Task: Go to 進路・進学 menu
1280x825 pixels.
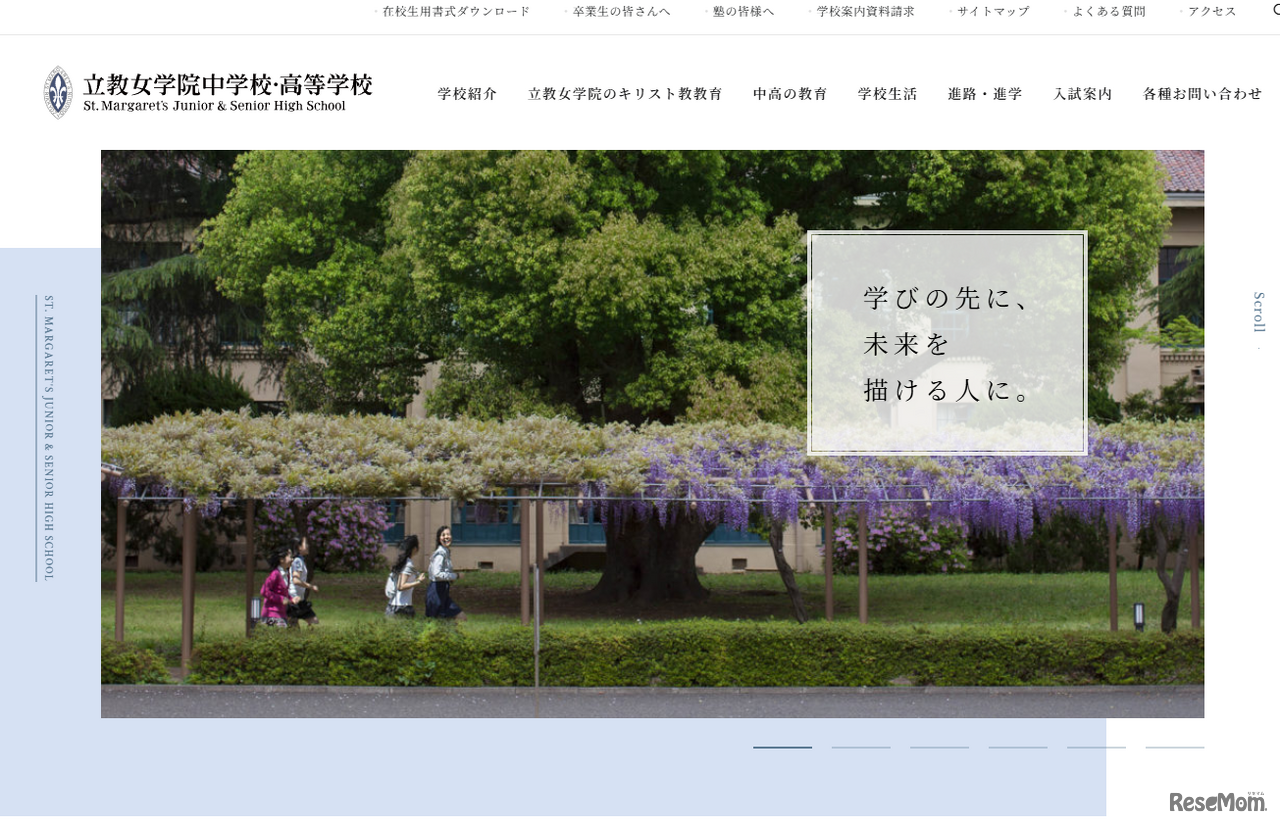Action: (x=985, y=94)
